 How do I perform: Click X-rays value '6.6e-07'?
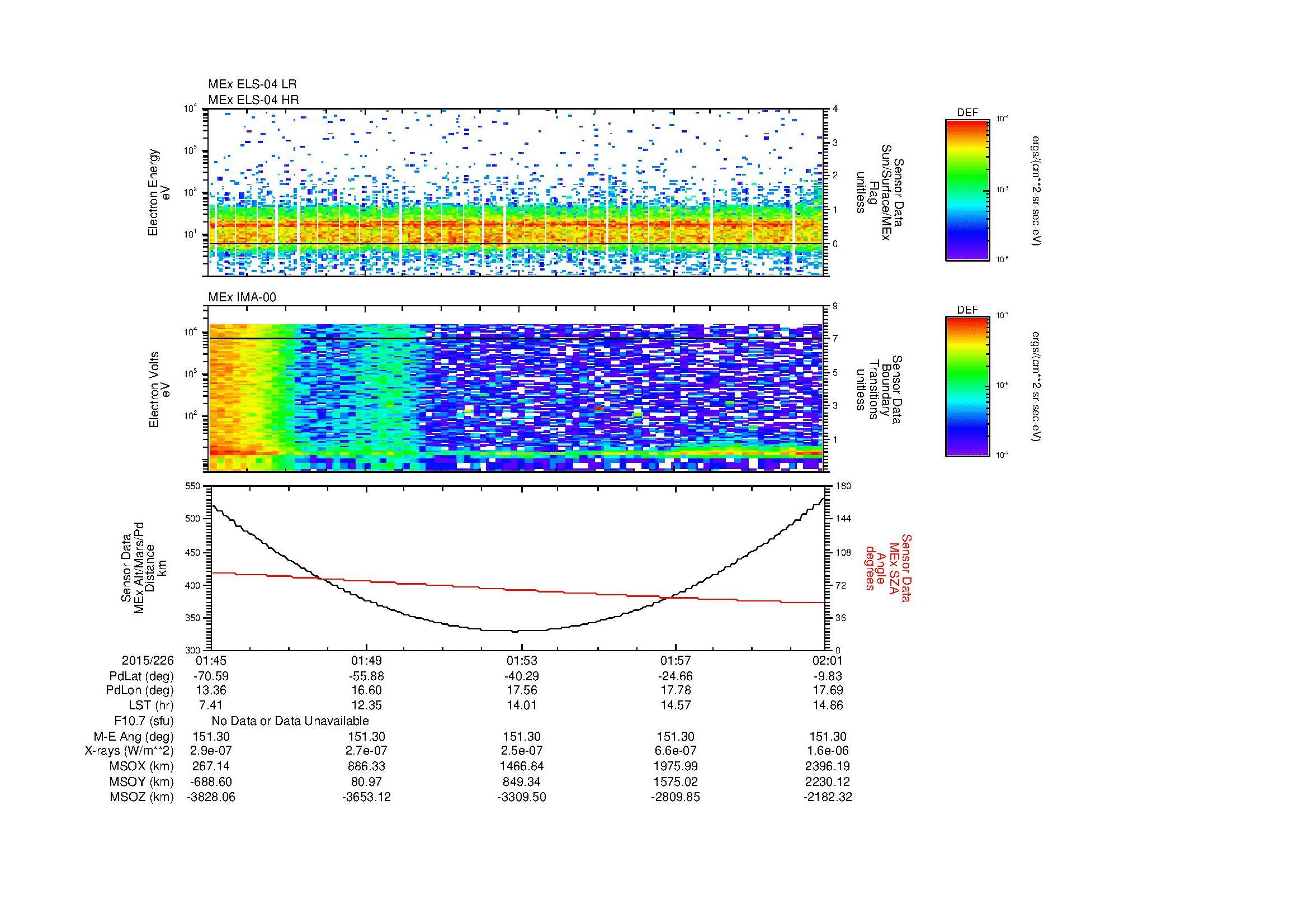(676, 751)
